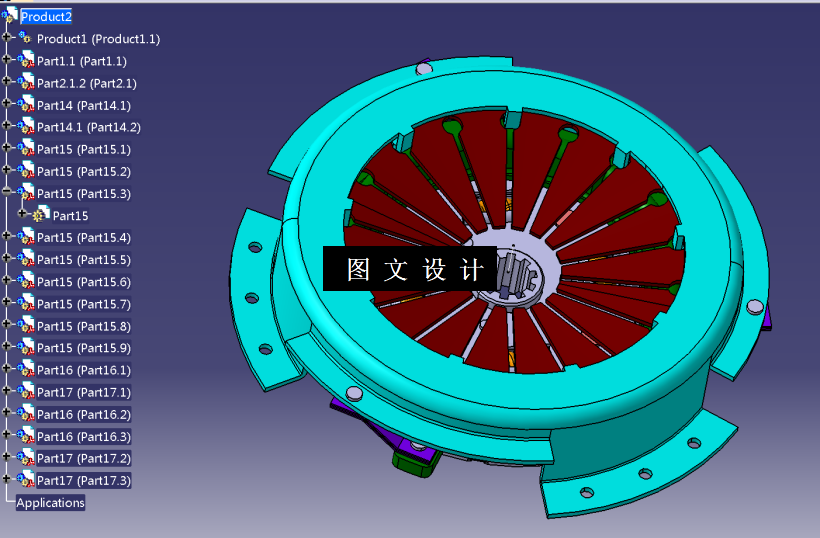The image size is (820, 538).
Task: Click the Part14 (Part14.1) part icon
Action: 26,104
